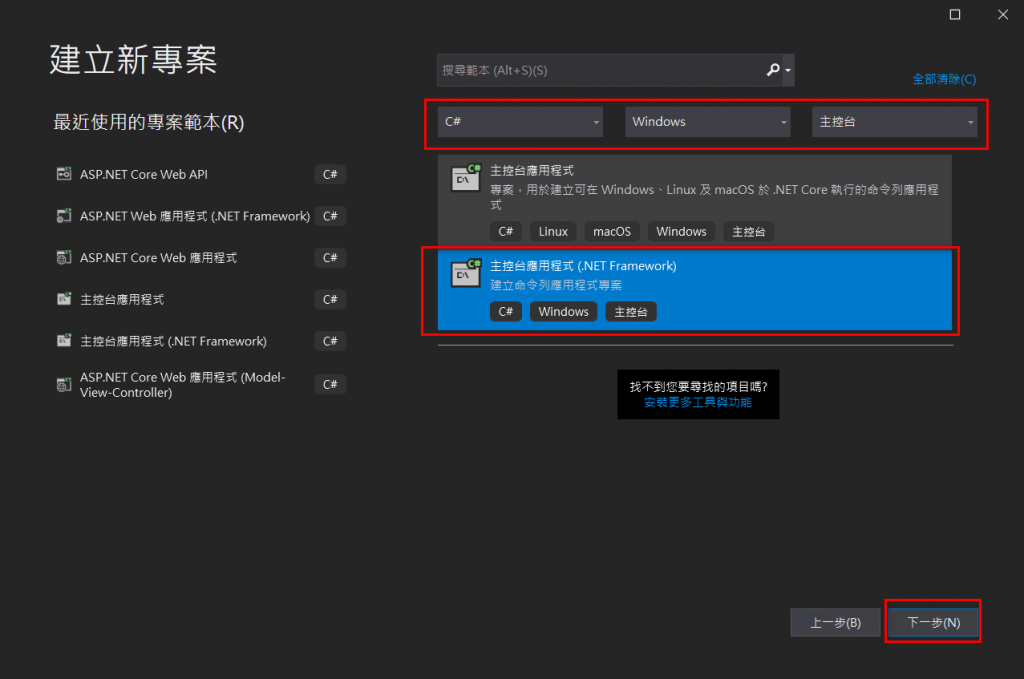Image resolution: width=1024 pixels, height=679 pixels.
Task: Select 主控台應用程式 (.NET Framework) template in results
Action: (x=694, y=291)
